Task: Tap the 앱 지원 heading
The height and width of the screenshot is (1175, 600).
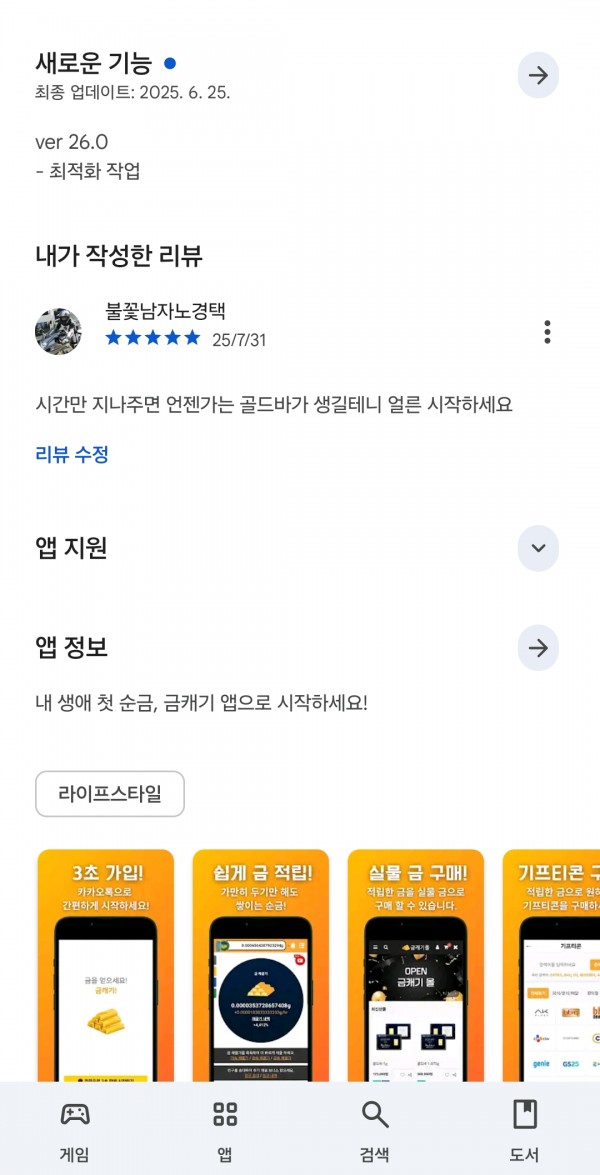Action: (71, 548)
